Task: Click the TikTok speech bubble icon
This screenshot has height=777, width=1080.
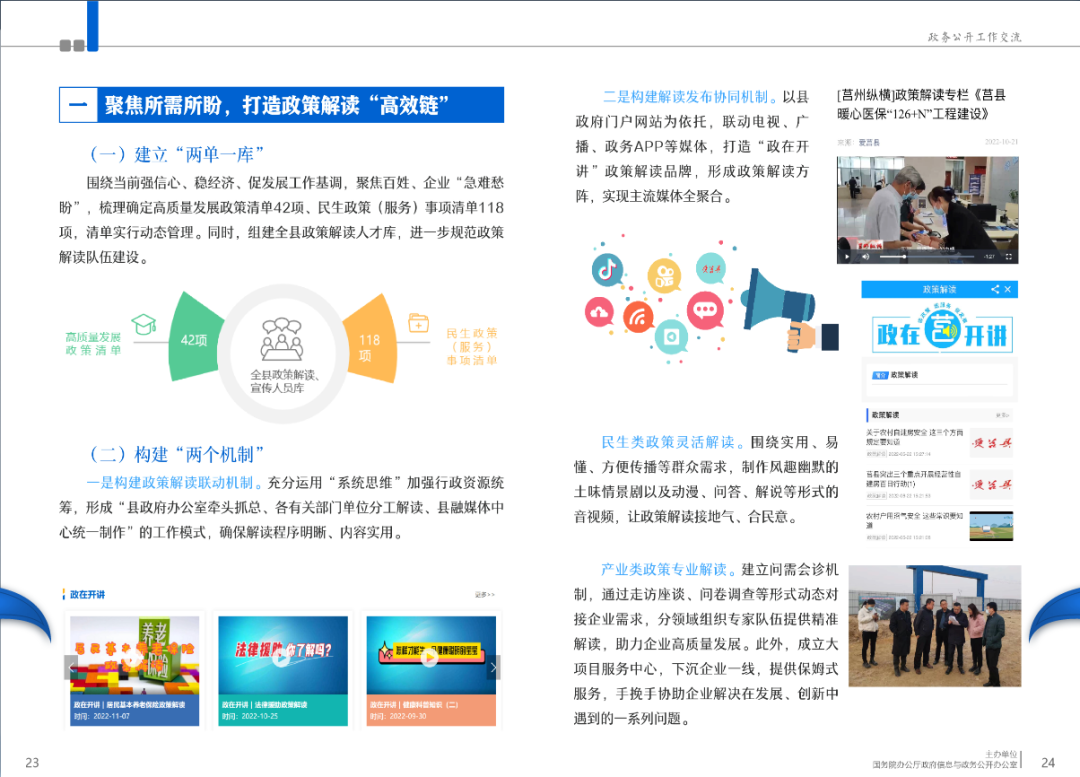Action: coord(606,269)
